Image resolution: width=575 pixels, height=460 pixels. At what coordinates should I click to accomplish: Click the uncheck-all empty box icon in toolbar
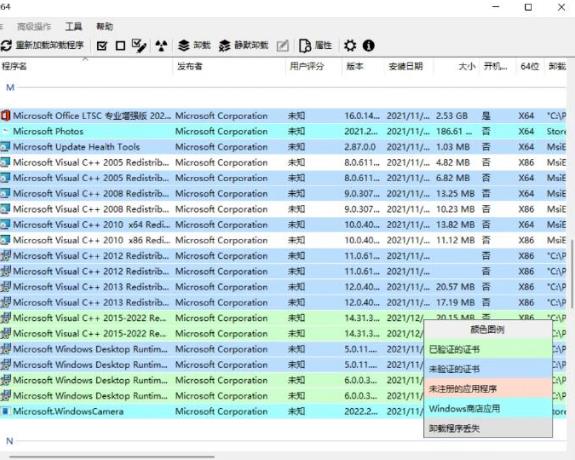120,46
